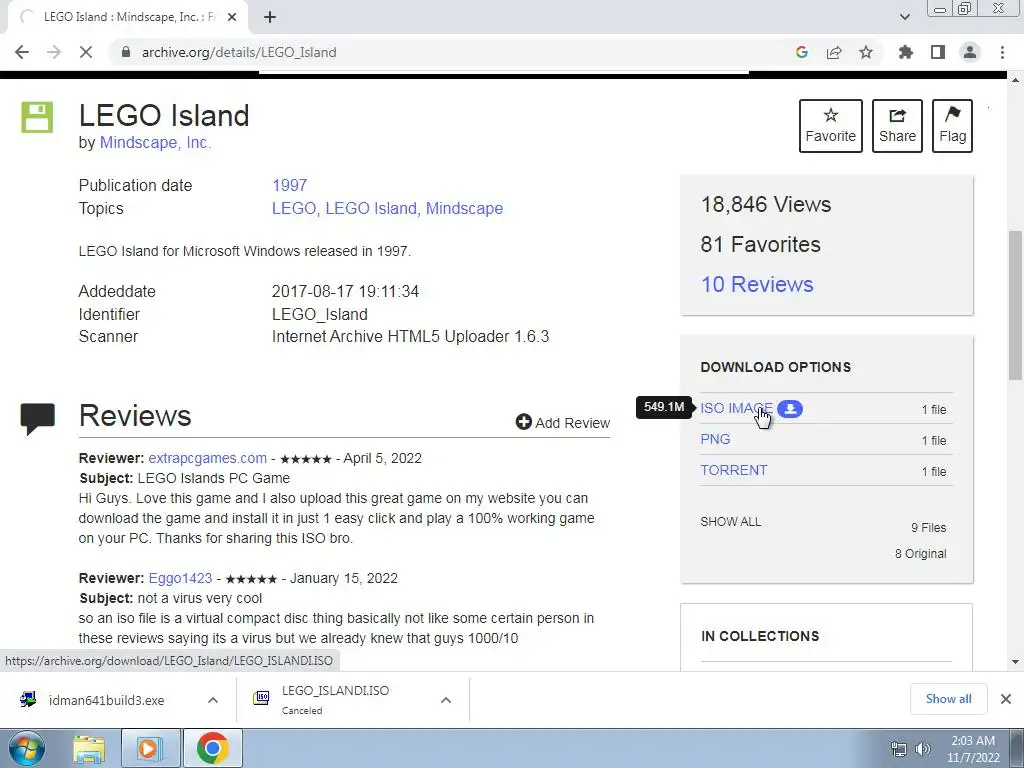Open the TORRENT download option
The image size is (1024, 768).
tap(733, 470)
